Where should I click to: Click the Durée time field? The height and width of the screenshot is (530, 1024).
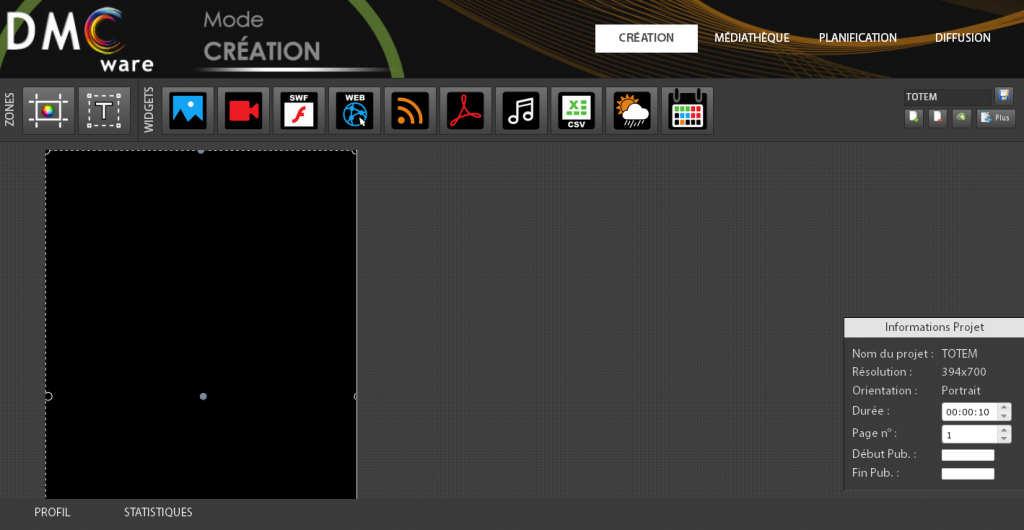click(x=969, y=412)
